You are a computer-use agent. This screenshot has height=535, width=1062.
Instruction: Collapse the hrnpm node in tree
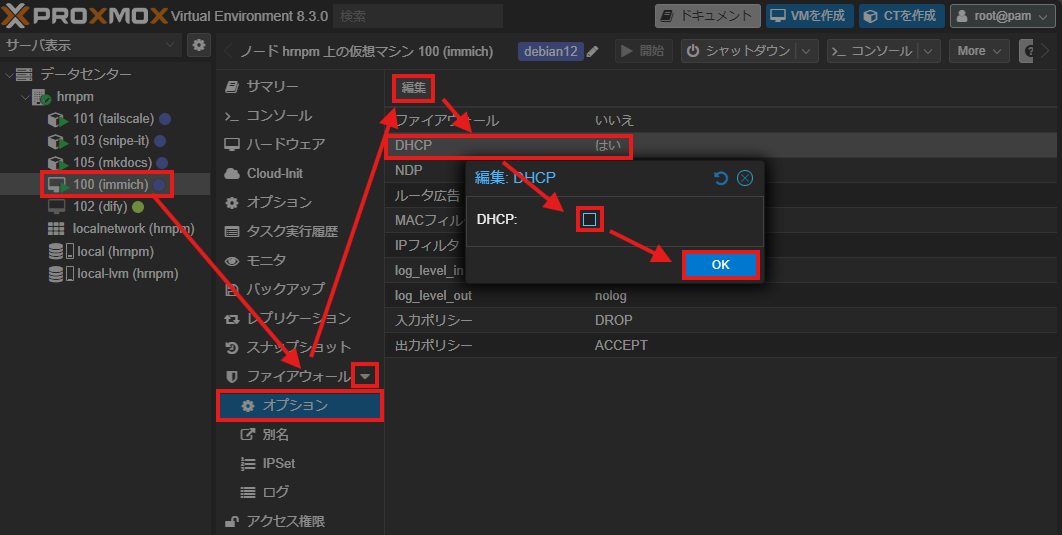pos(26,97)
